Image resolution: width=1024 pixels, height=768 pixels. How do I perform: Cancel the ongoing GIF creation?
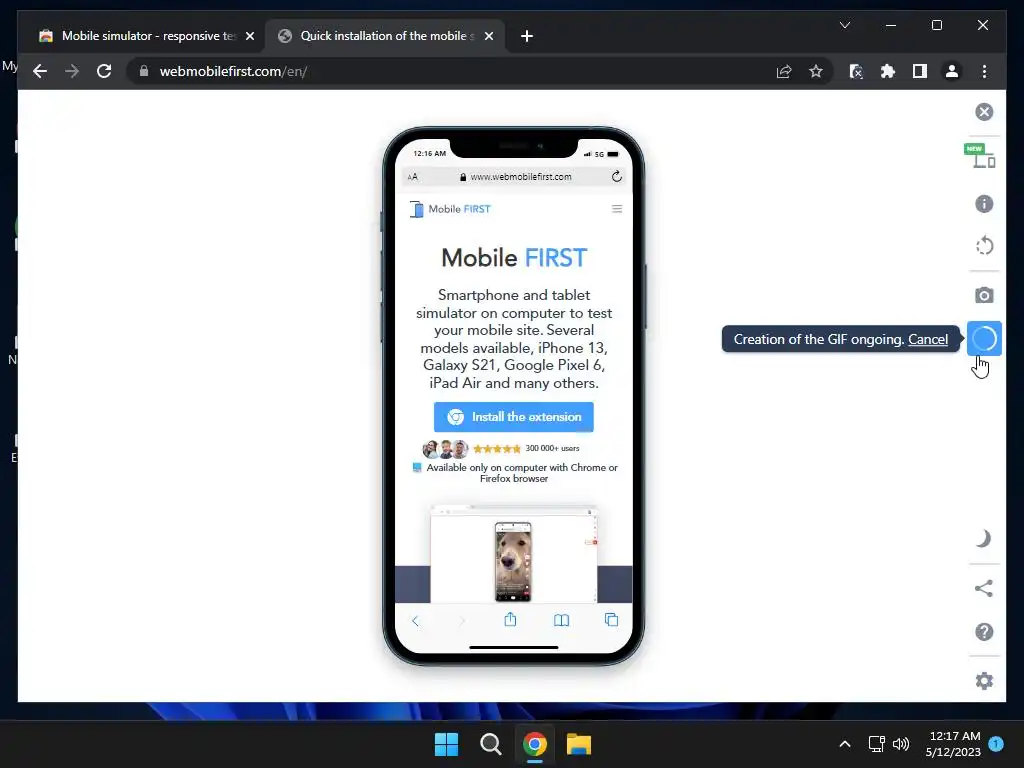tap(928, 340)
